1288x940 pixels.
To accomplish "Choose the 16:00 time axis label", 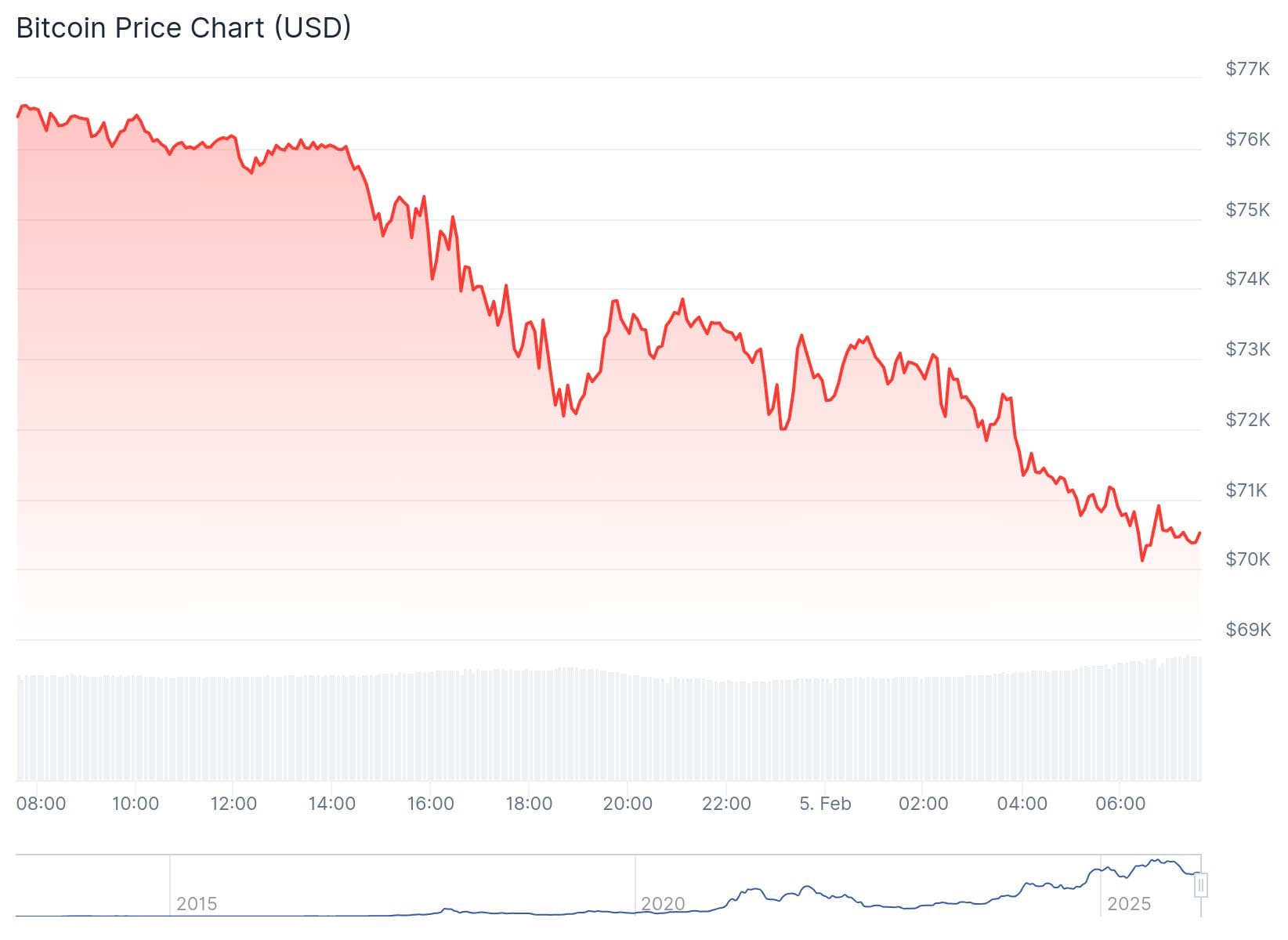I will (x=431, y=804).
